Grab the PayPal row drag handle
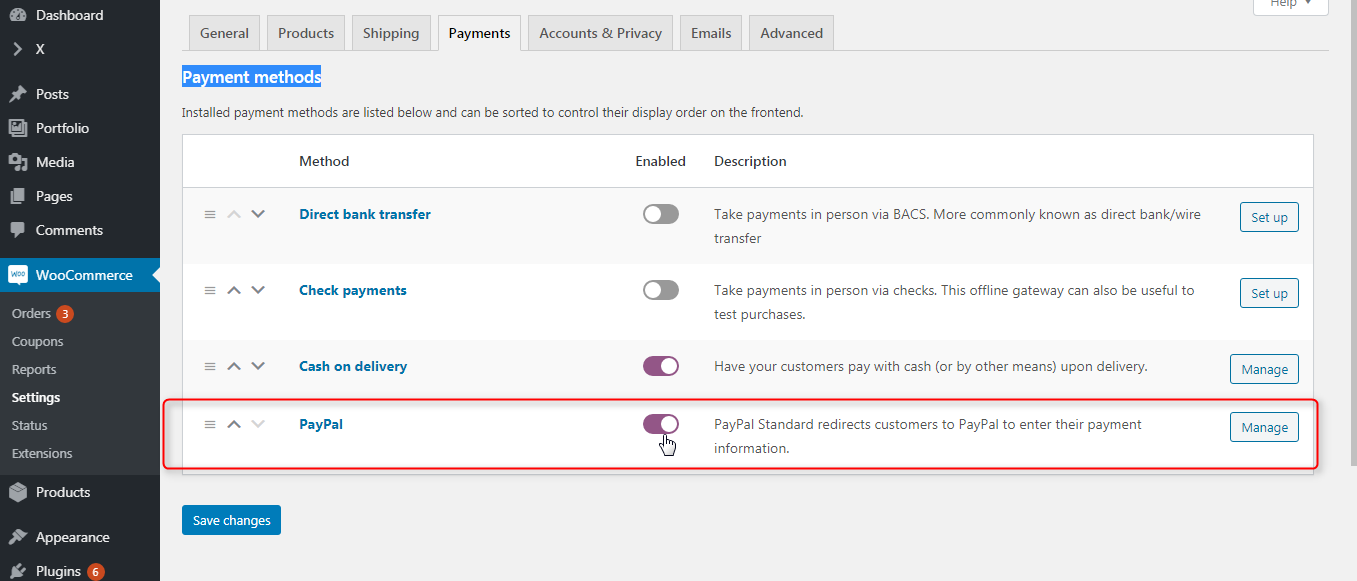Screen dimensions: 1357x581 tap(210, 424)
